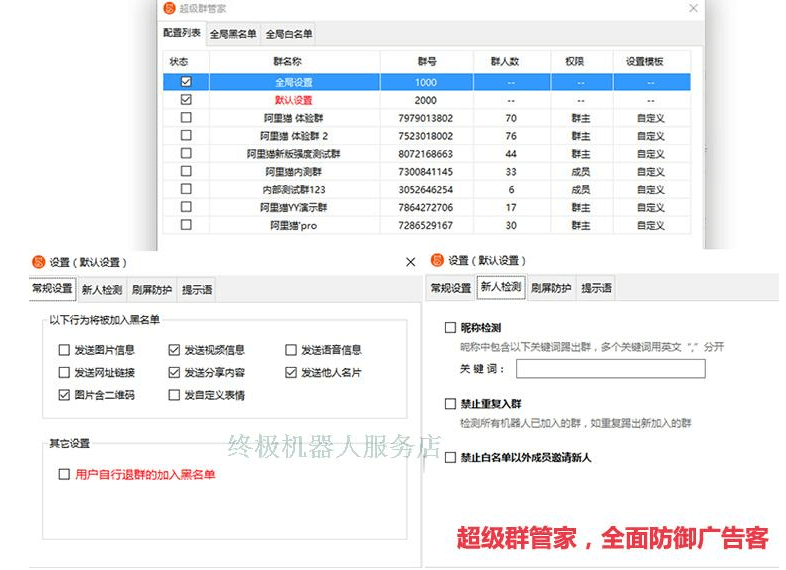Select 提示语 tab in right settings window
786x570 pixels.
coord(596,288)
